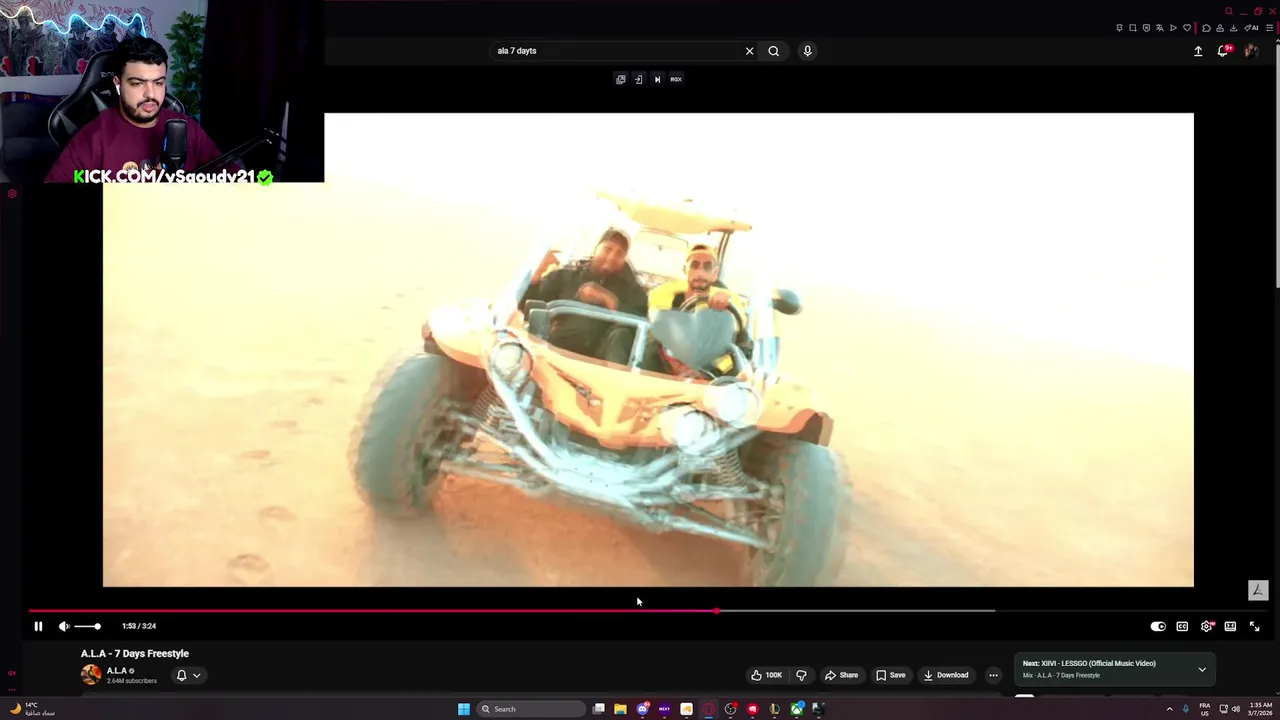Viewport: 1280px width, 720px height.
Task: Open YouTube notifications bell
Action: coord(1223,51)
